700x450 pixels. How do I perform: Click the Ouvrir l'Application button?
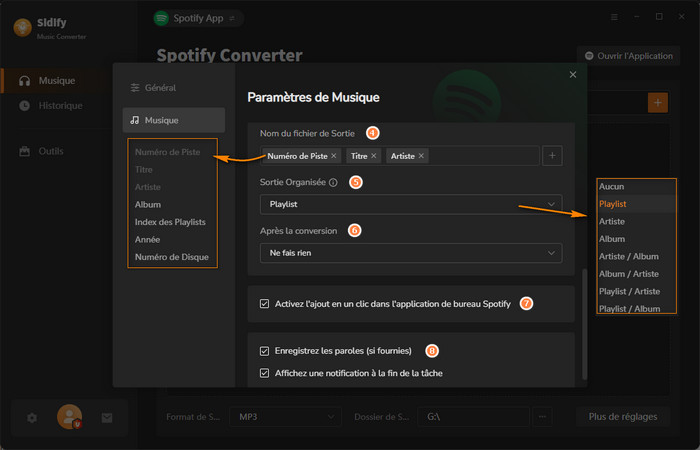coord(628,56)
